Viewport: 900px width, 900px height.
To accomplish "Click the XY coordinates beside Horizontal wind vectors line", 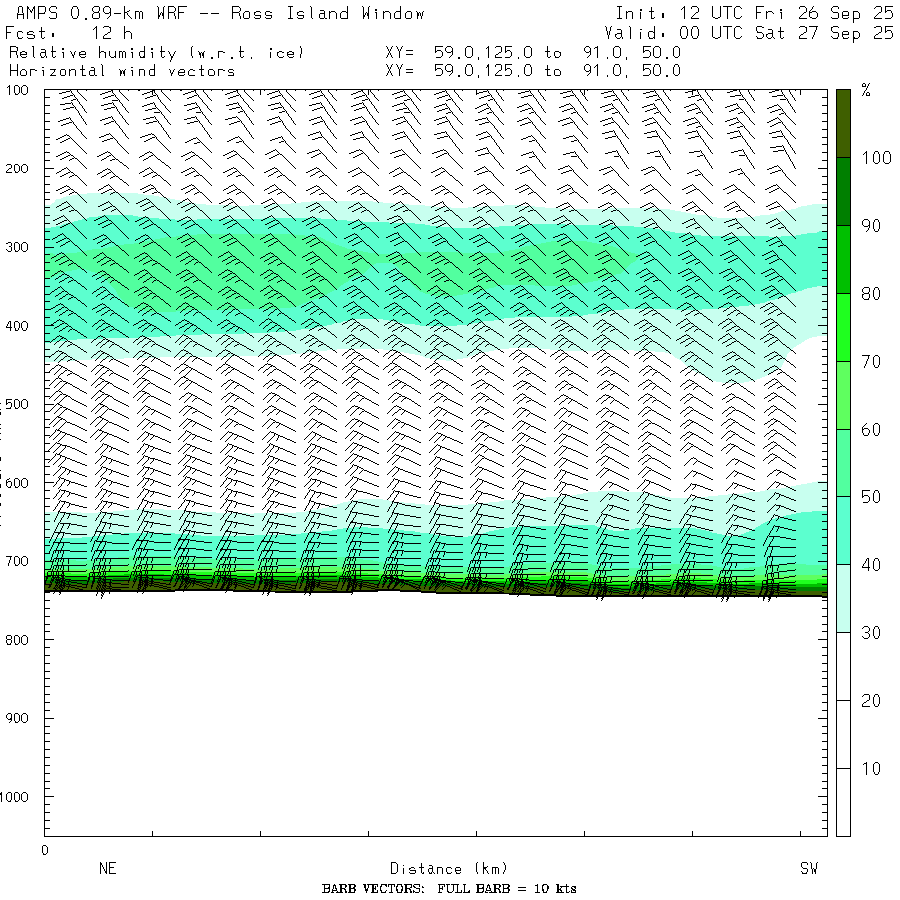I will pyautogui.click(x=533, y=71).
